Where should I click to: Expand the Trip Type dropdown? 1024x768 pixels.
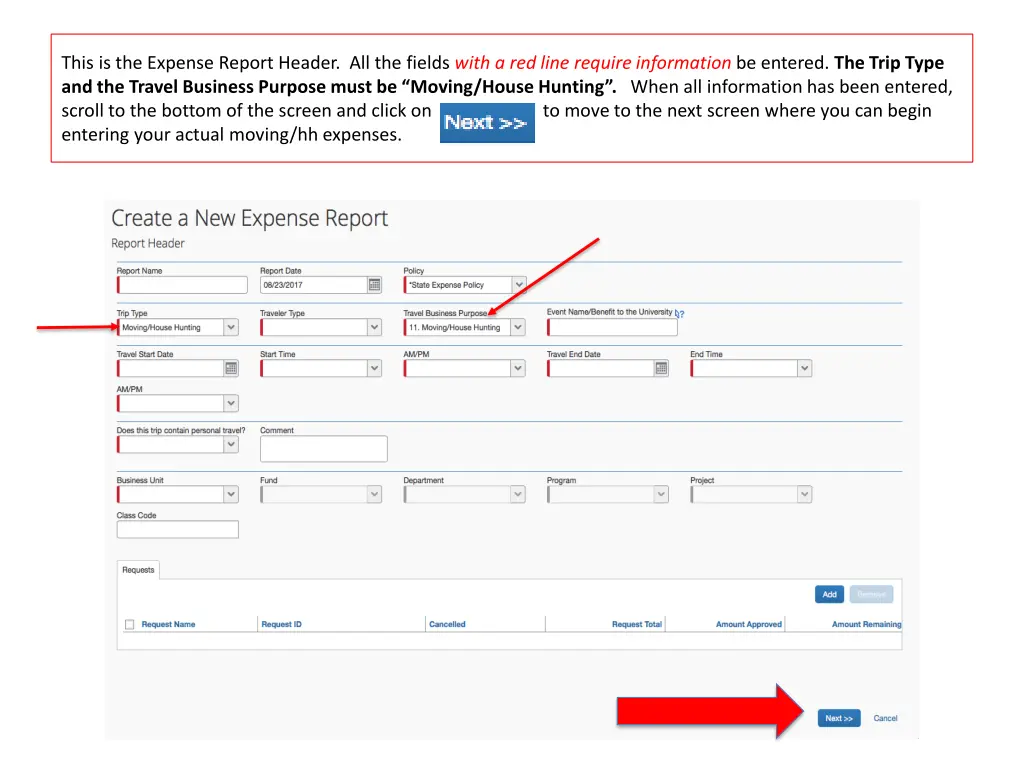pyautogui.click(x=231, y=327)
